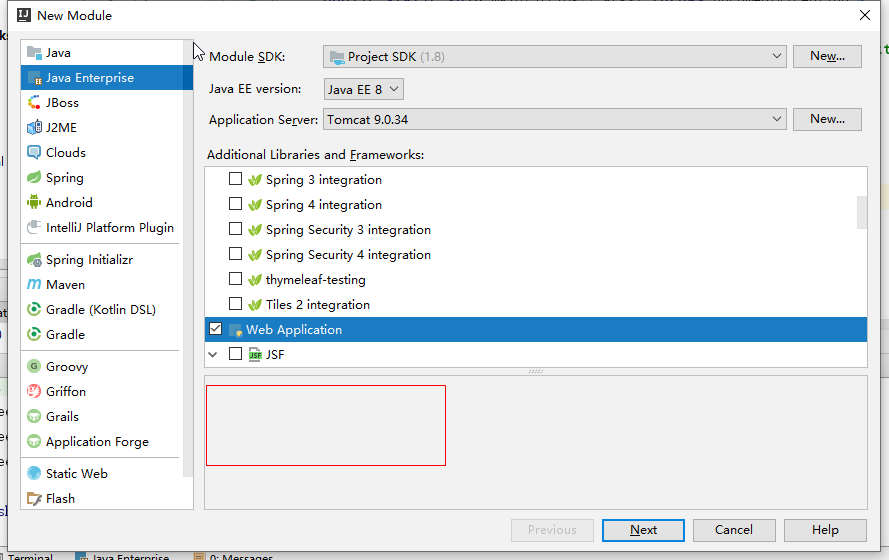Uncheck the Web Application checkbox

(215, 329)
